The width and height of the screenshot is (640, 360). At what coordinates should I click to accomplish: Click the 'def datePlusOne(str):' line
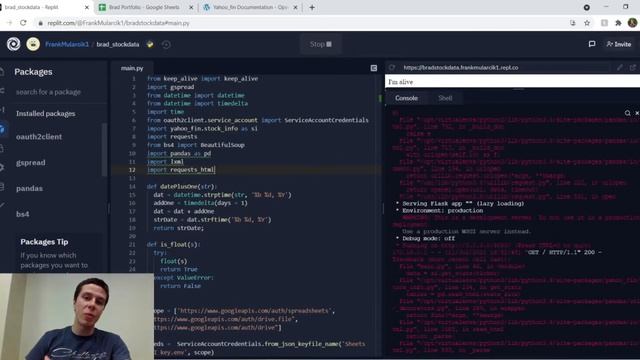click(x=181, y=187)
